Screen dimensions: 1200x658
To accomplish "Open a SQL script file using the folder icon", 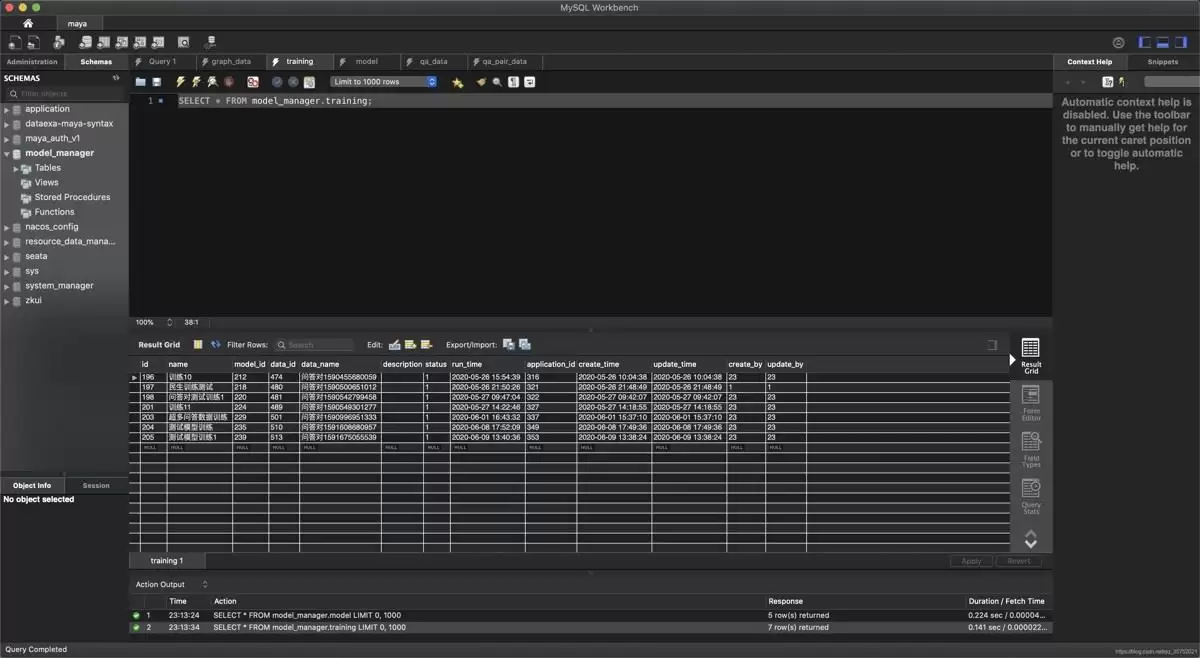I will (141, 82).
